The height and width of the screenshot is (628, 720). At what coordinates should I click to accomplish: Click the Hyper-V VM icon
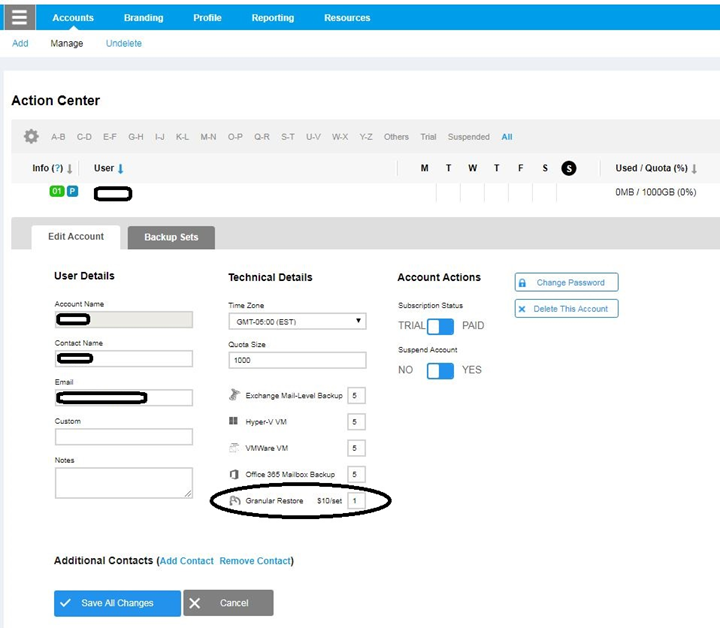click(x=234, y=421)
